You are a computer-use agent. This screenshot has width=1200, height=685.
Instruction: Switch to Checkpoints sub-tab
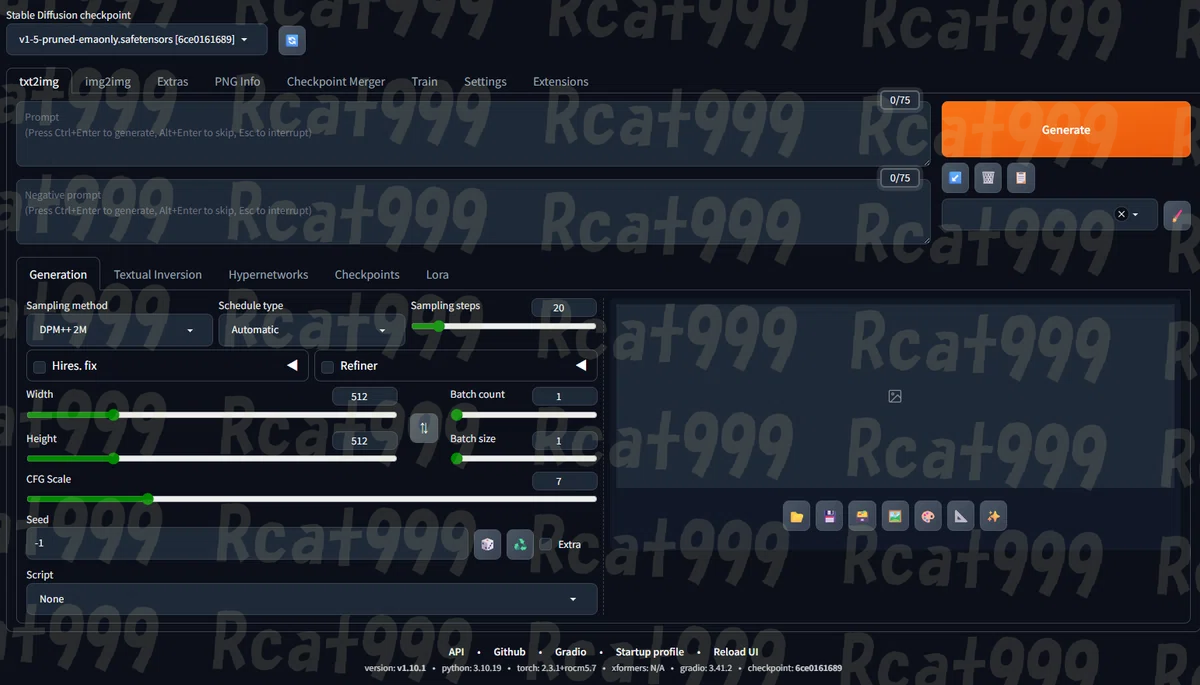(x=367, y=275)
